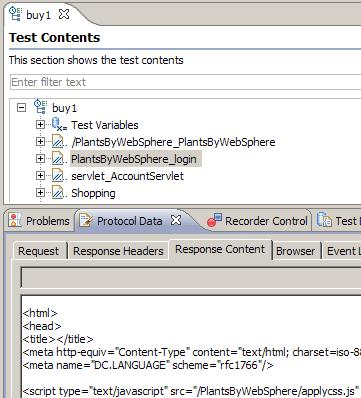Expand the Test Variables node
Screen dimensions: 361x398
pos(40,124)
